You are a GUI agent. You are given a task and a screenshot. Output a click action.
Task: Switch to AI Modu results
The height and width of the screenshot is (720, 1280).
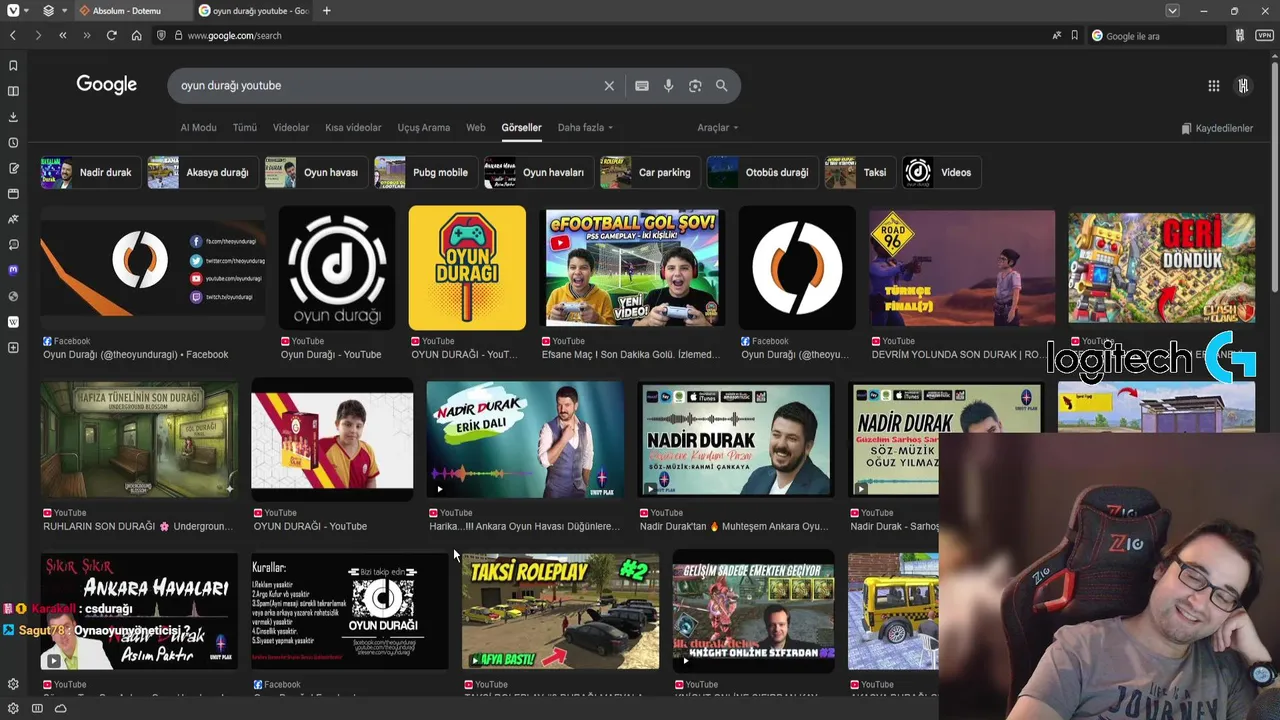click(198, 128)
